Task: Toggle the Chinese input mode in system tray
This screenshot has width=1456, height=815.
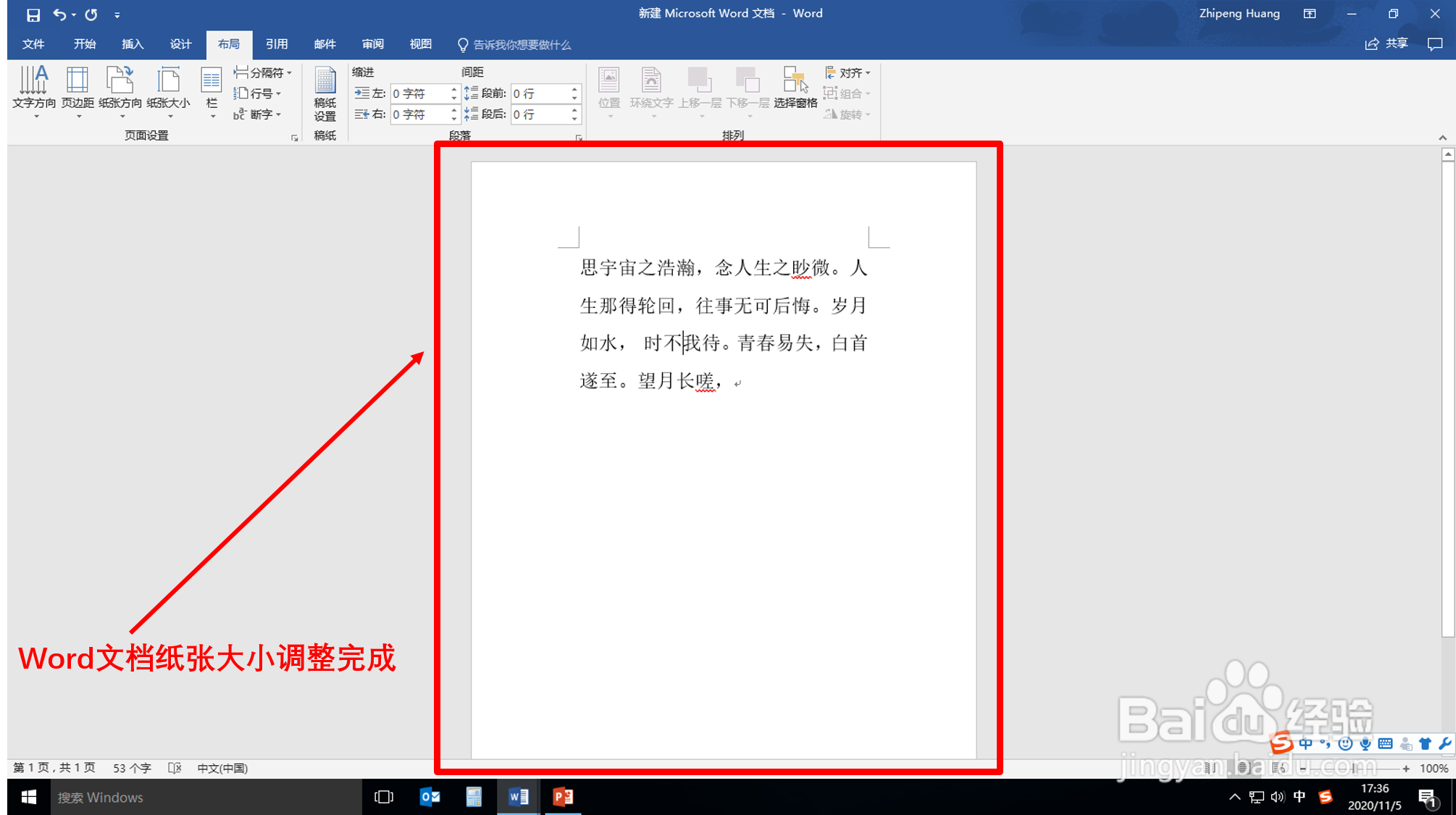Action: coord(1299,797)
